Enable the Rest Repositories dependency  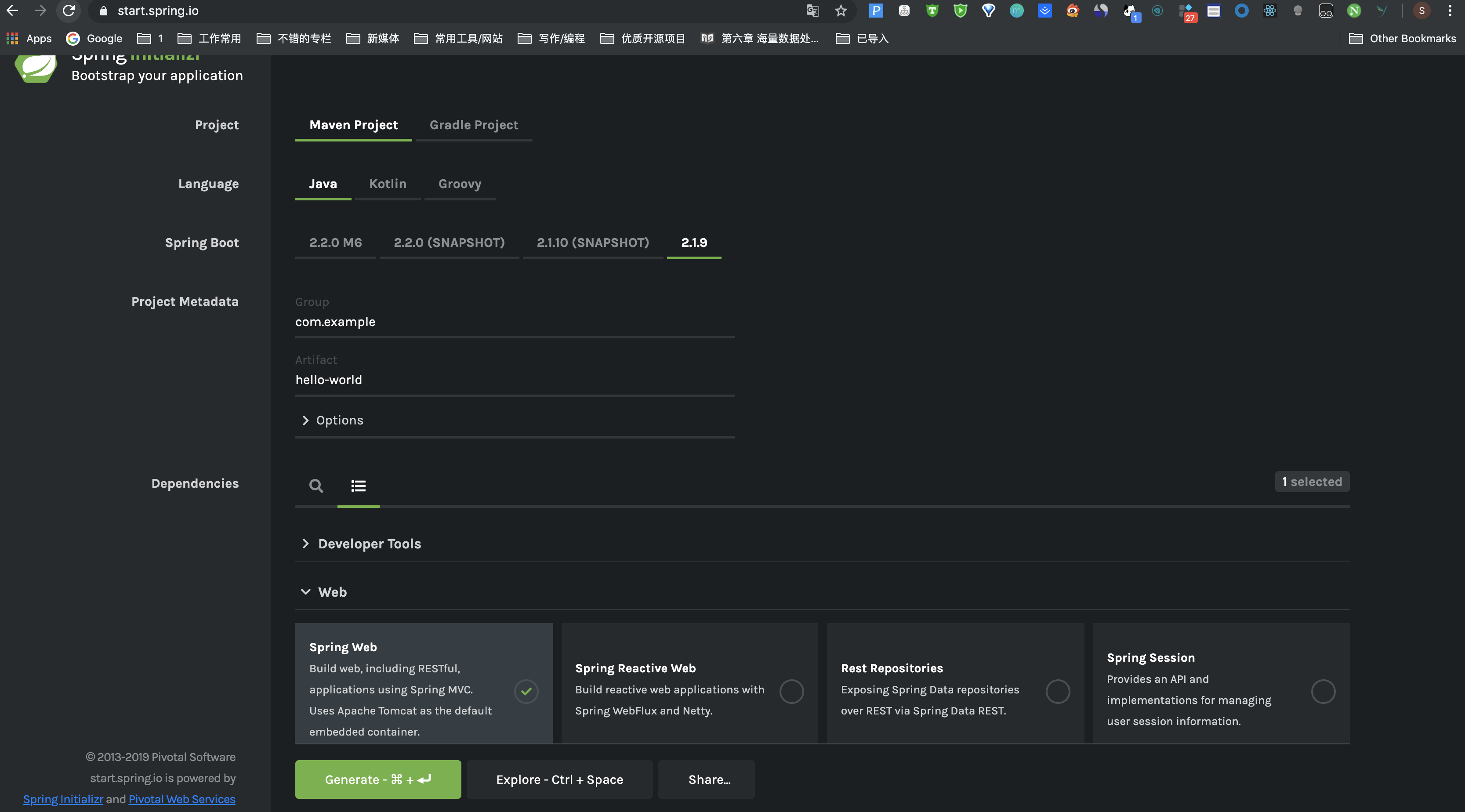click(1057, 692)
